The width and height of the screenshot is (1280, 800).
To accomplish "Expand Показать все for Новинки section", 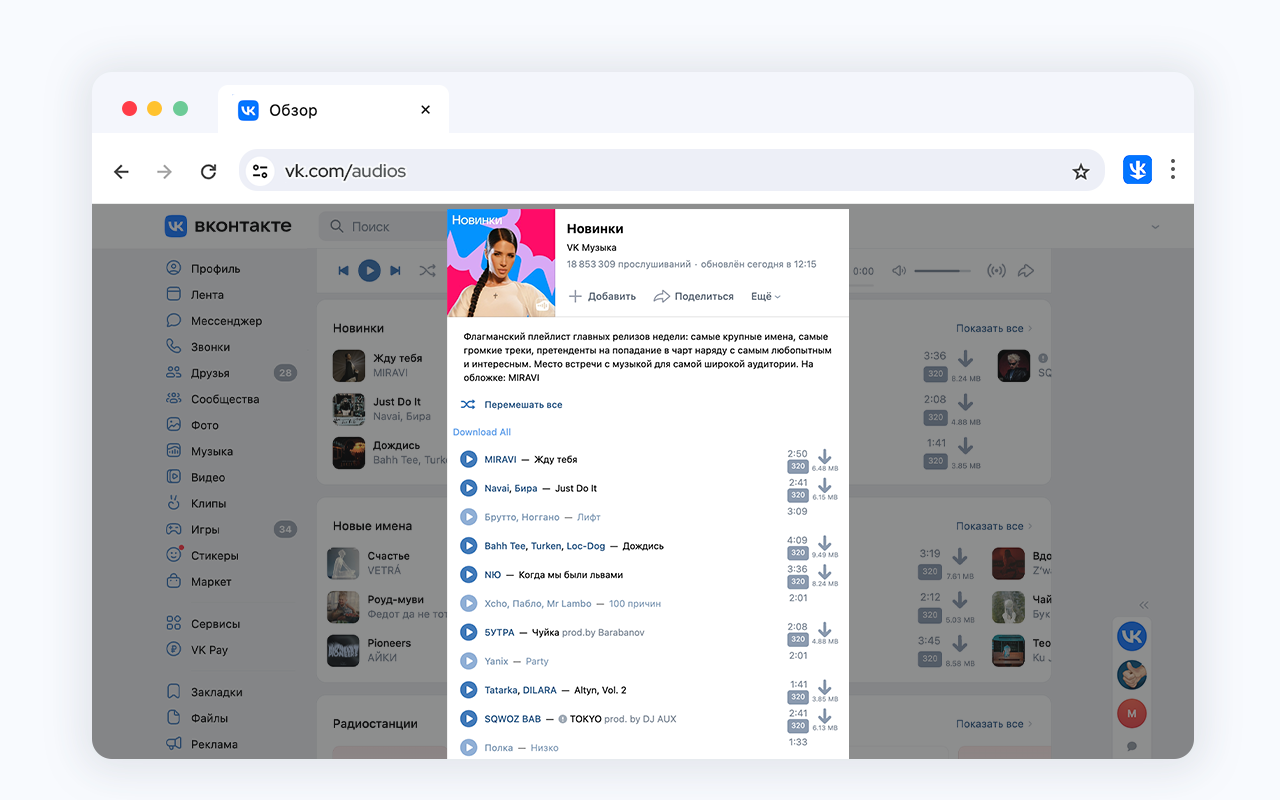I will 994,328.
